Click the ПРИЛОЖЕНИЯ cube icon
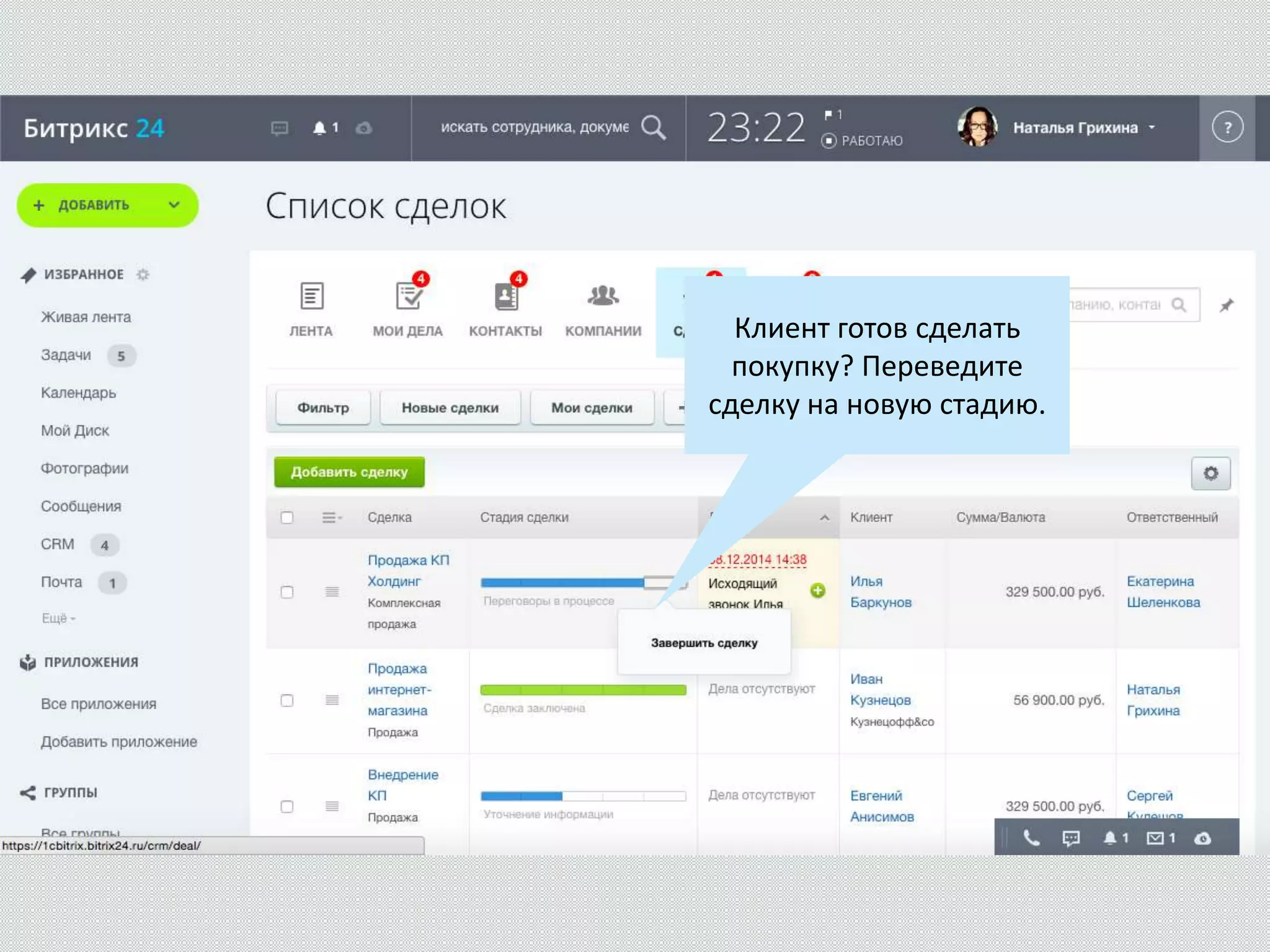This screenshot has height=952, width=1270. point(28,663)
